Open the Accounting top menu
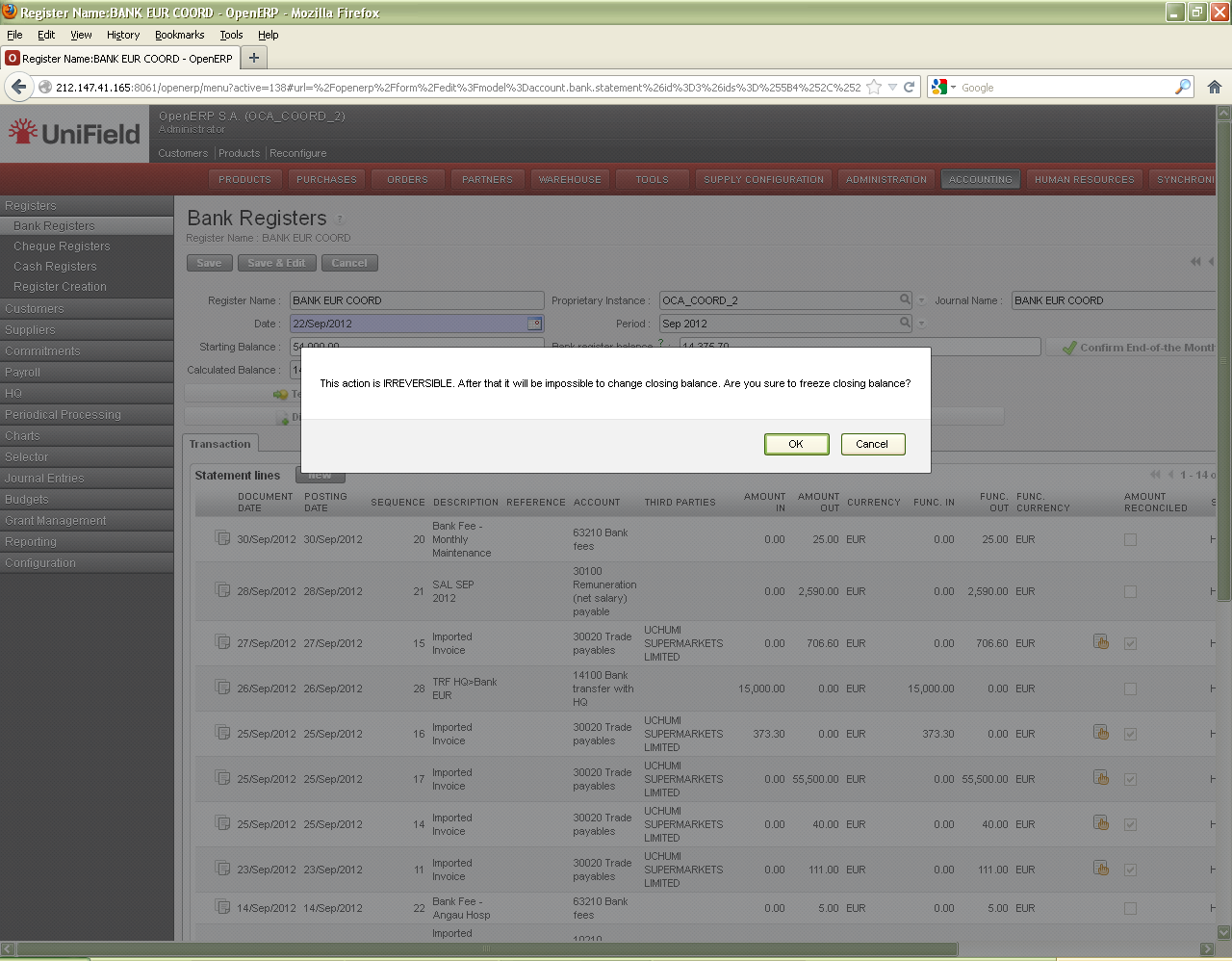 (x=980, y=179)
